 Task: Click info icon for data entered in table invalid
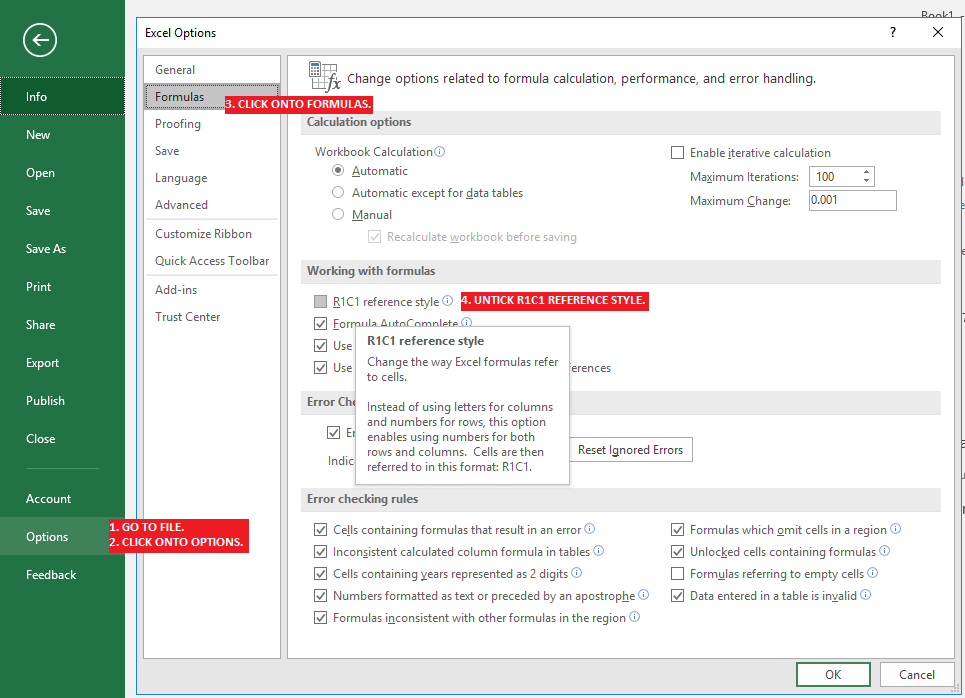(865, 595)
